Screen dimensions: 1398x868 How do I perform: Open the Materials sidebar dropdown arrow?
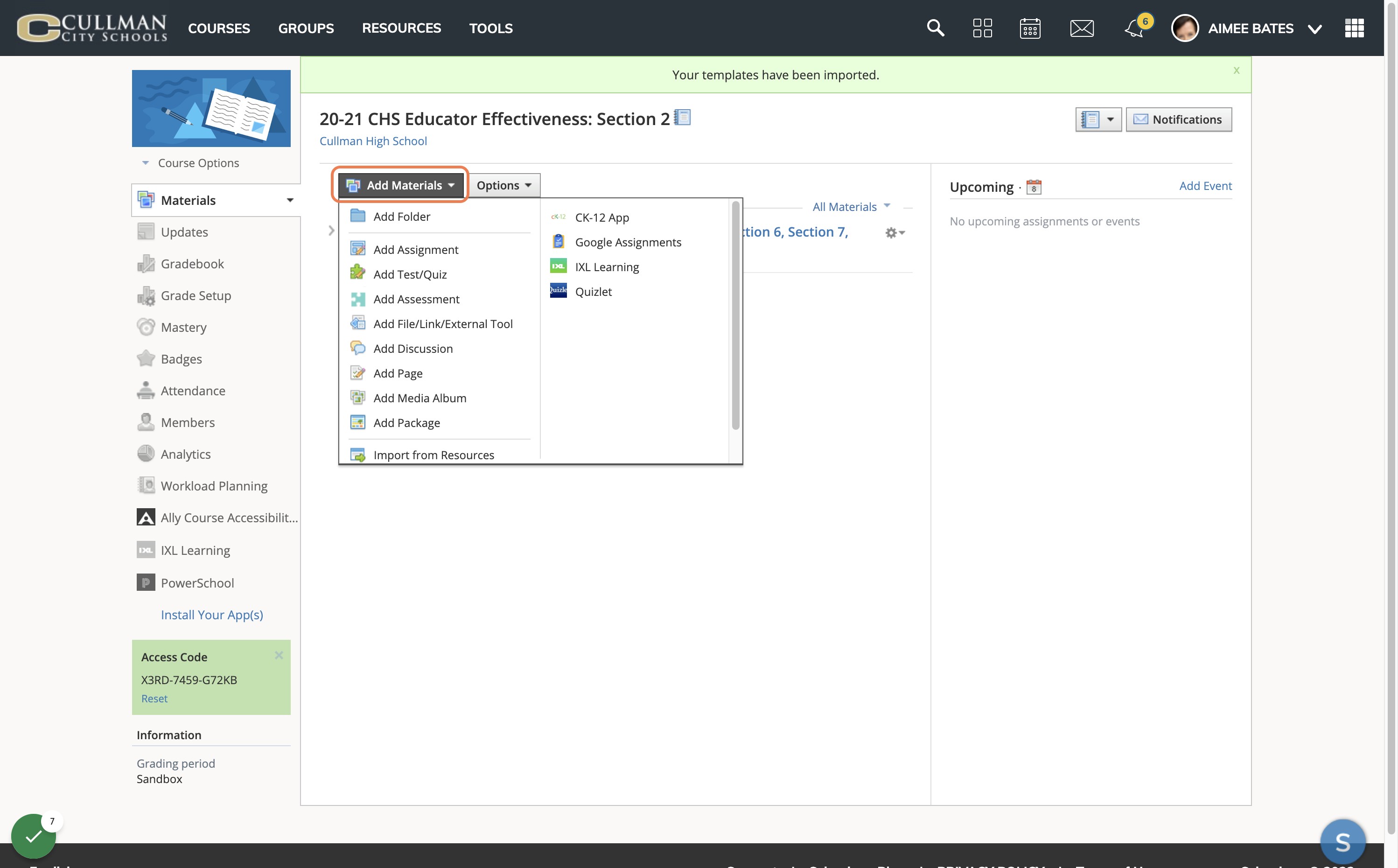point(290,200)
